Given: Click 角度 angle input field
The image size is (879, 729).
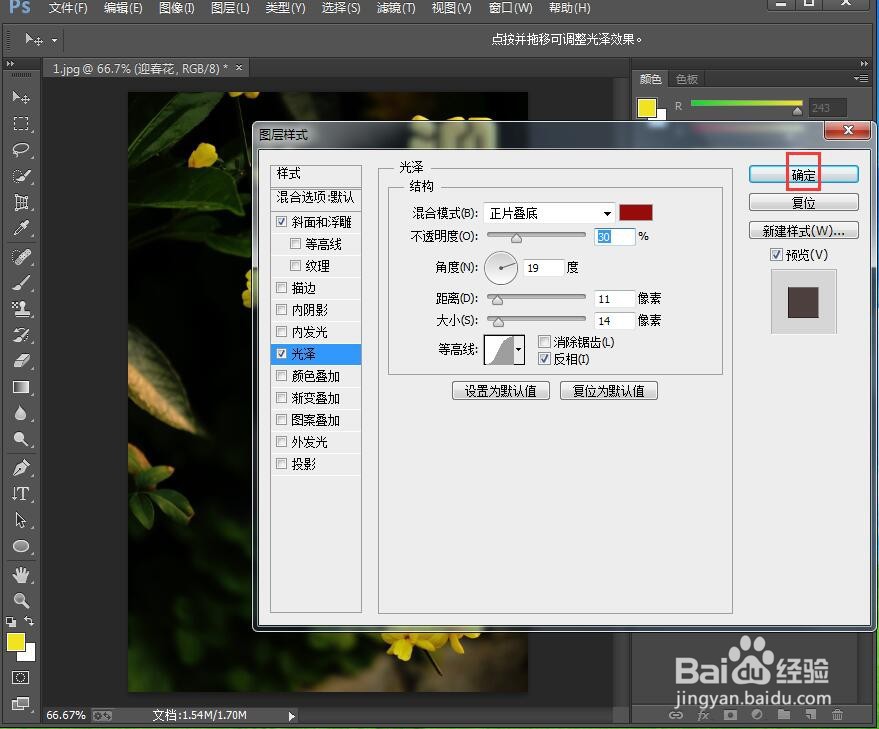Looking at the screenshot, I should click(x=543, y=268).
